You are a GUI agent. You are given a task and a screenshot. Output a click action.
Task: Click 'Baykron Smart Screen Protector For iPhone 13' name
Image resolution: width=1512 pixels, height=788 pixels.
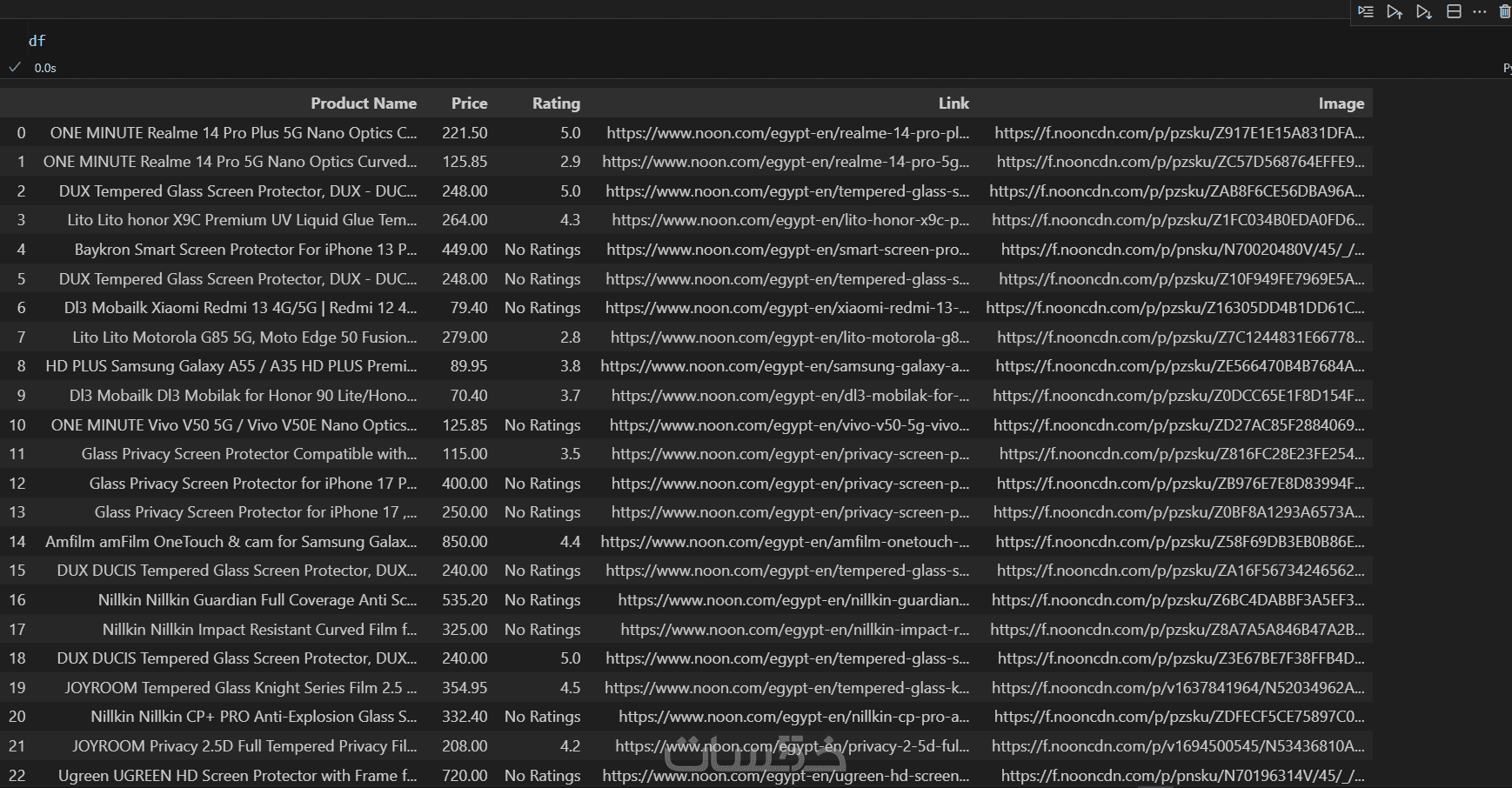click(x=245, y=250)
